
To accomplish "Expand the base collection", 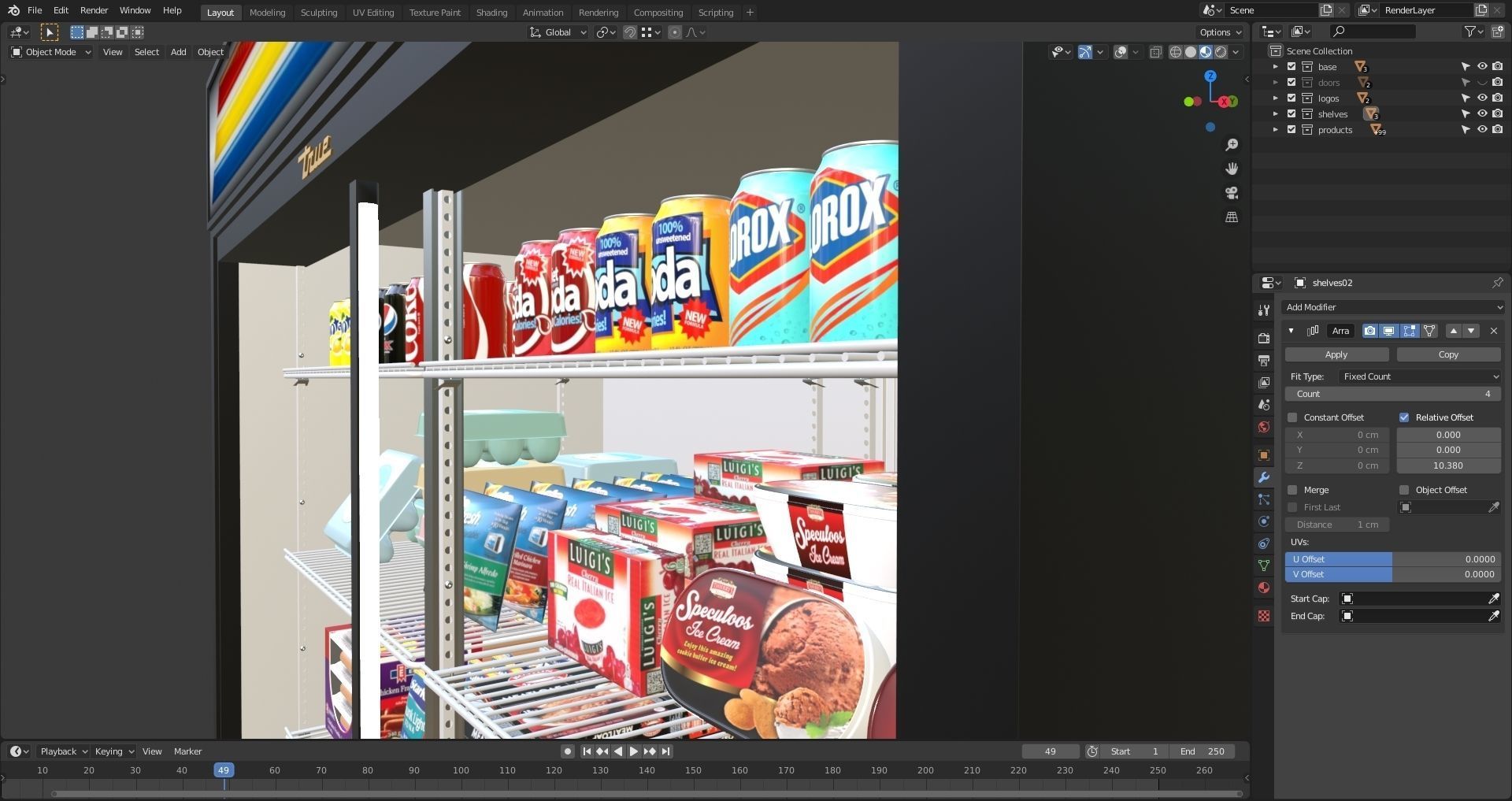I will point(1276,67).
